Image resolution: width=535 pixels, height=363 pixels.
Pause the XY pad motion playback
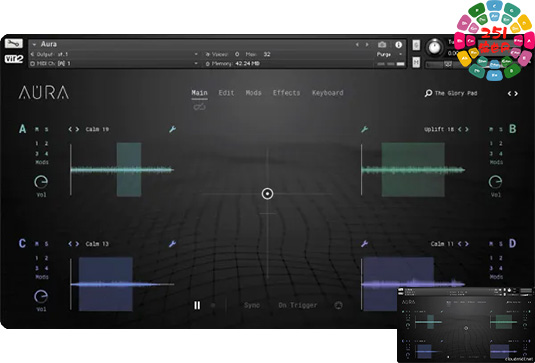click(197, 305)
